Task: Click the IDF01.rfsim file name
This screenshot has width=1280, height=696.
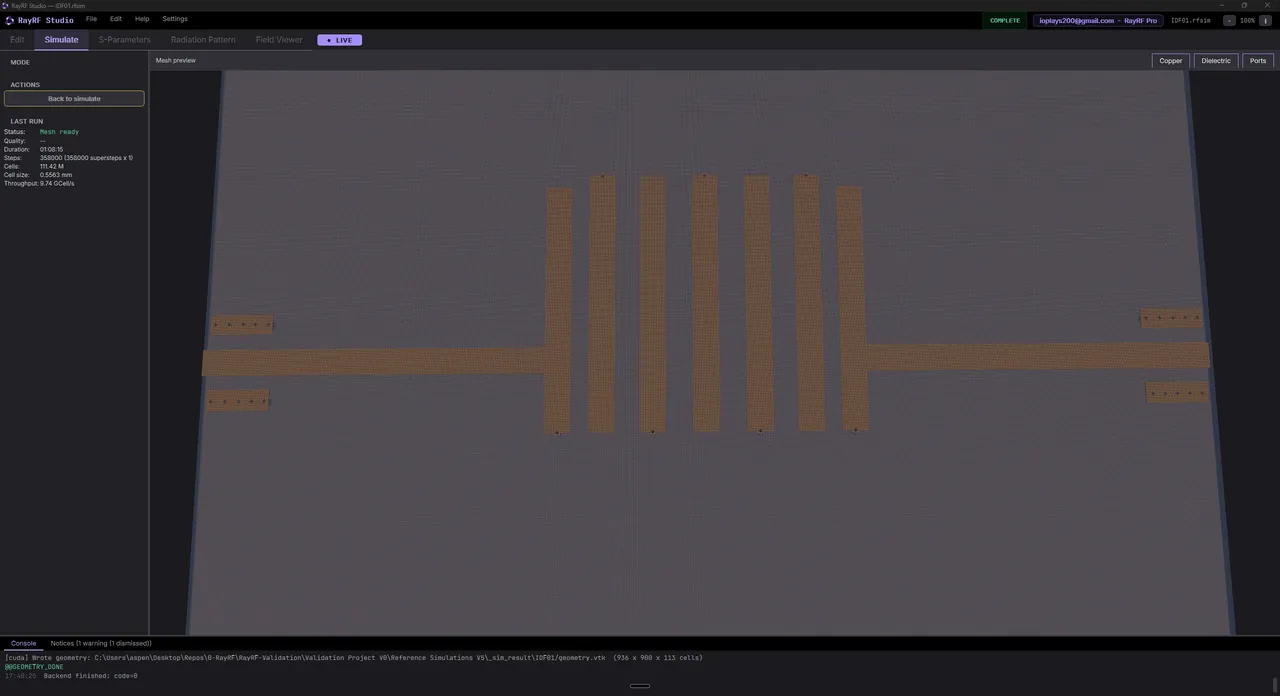Action: (x=1191, y=20)
